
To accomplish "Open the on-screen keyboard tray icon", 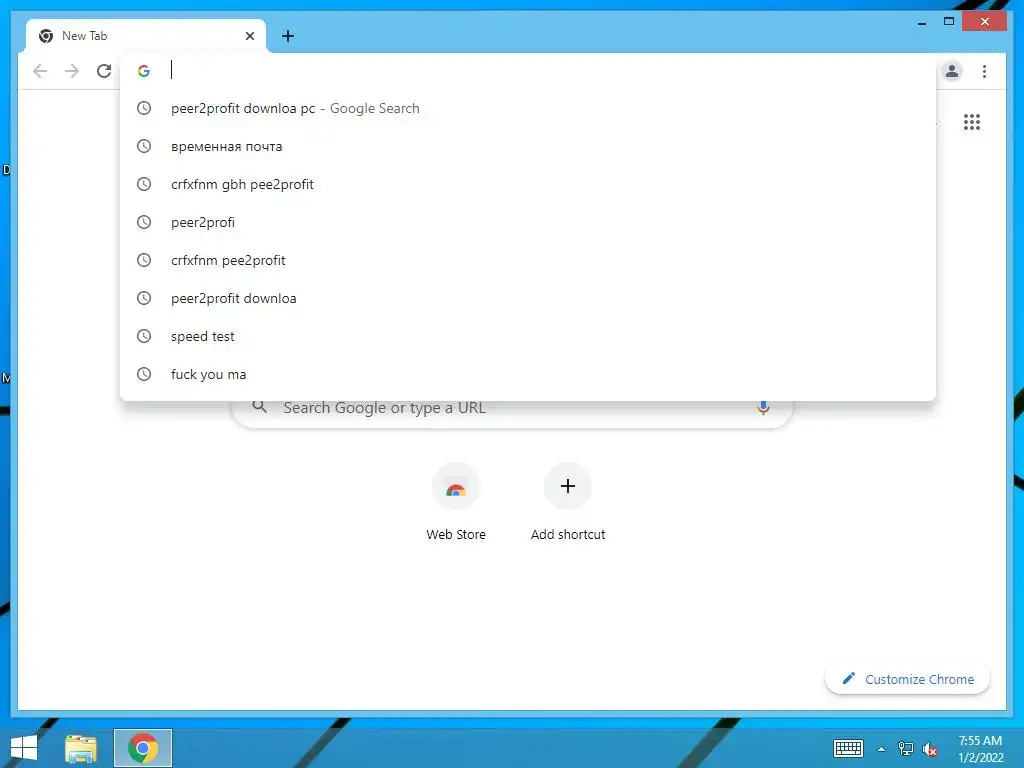I will tap(848, 748).
